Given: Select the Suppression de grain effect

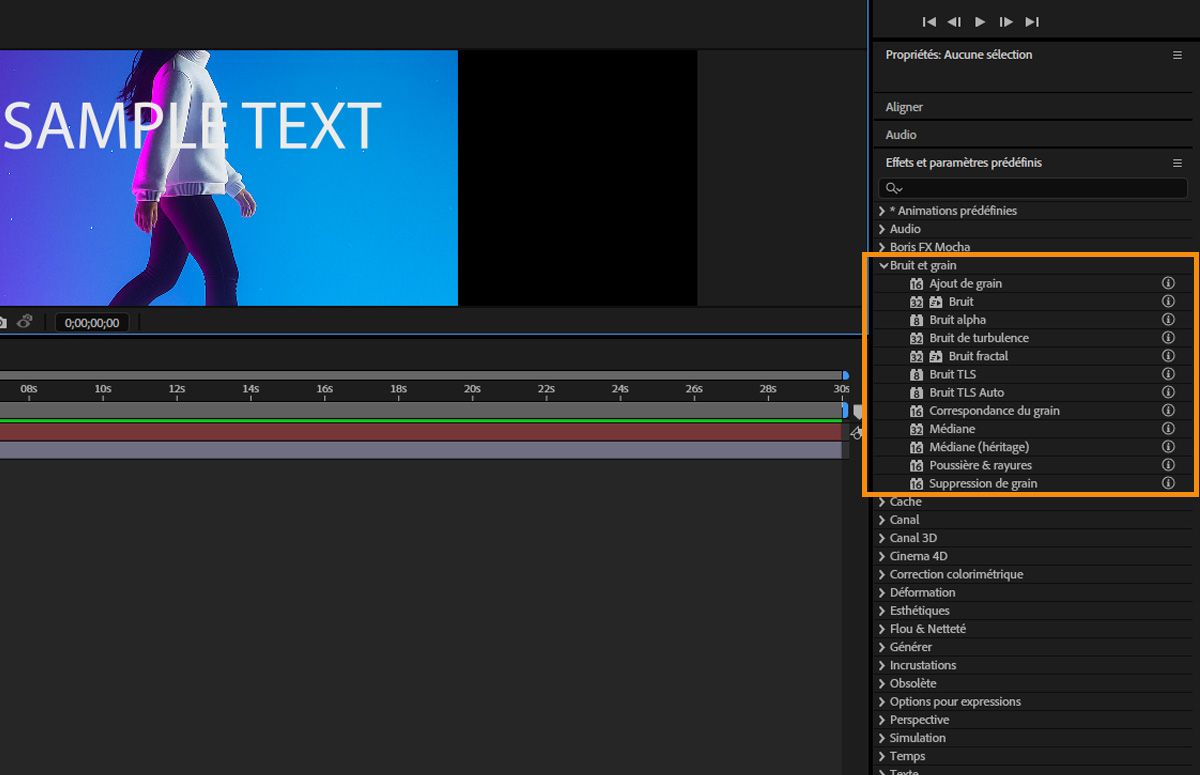Looking at the screenshot, I should (x=982, y=484).
